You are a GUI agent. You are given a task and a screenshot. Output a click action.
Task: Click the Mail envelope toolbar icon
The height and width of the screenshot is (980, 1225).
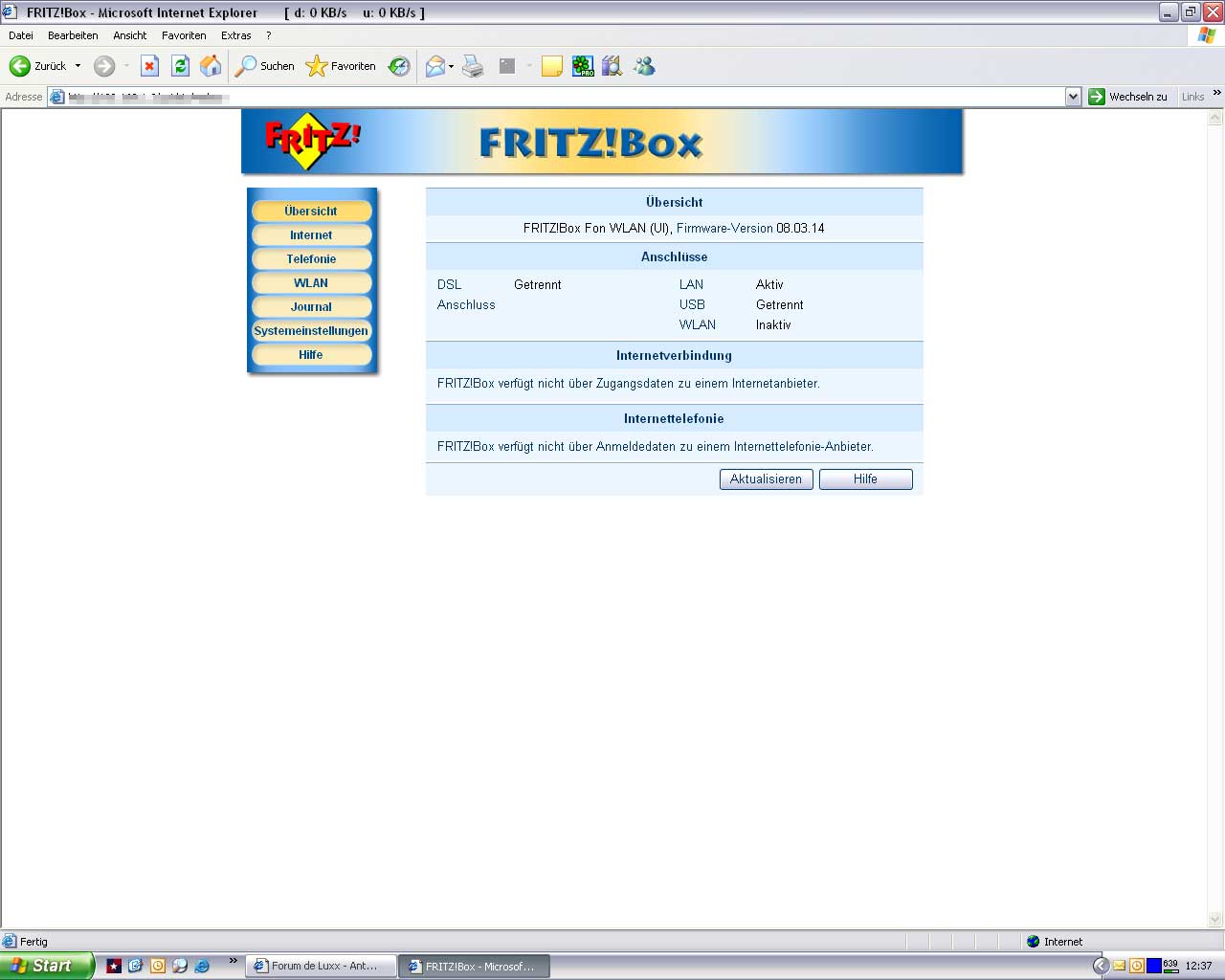click(x=435, y=66)
